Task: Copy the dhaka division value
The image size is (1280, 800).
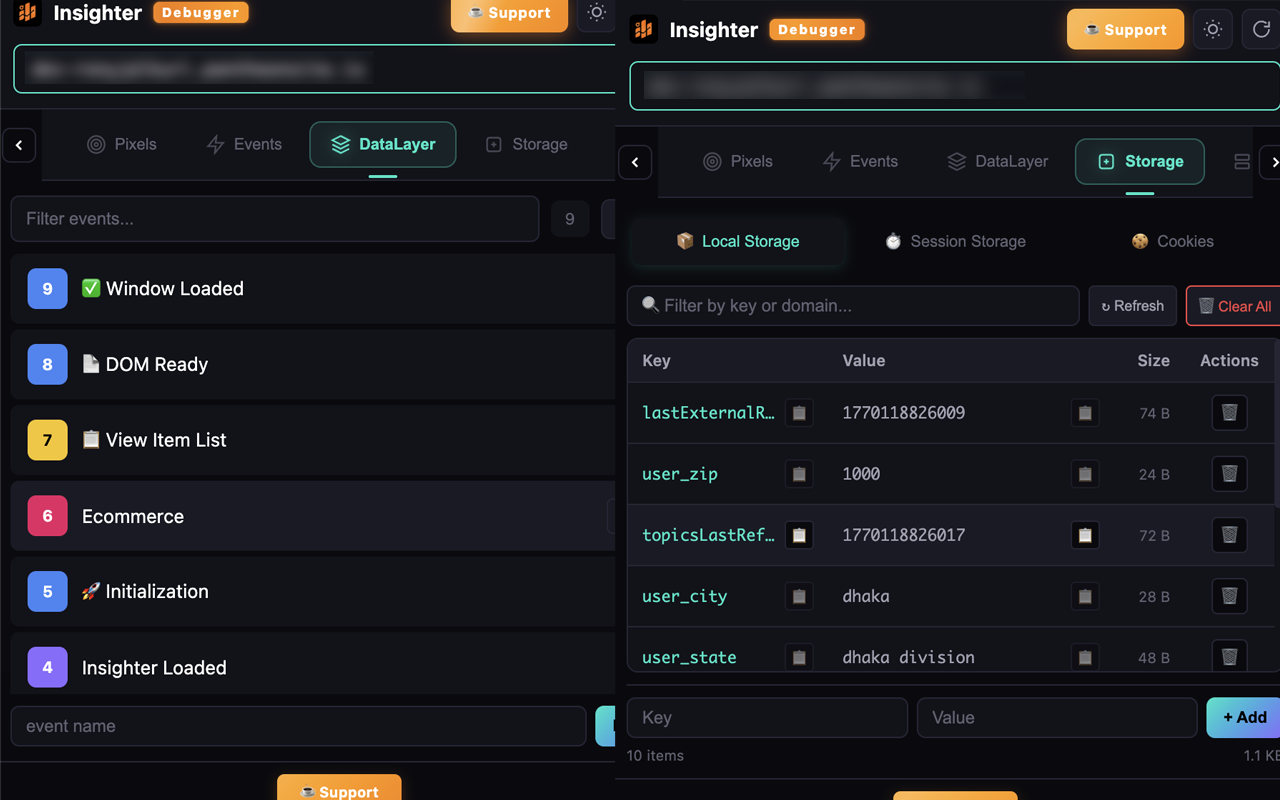Action: point(1085,657)
